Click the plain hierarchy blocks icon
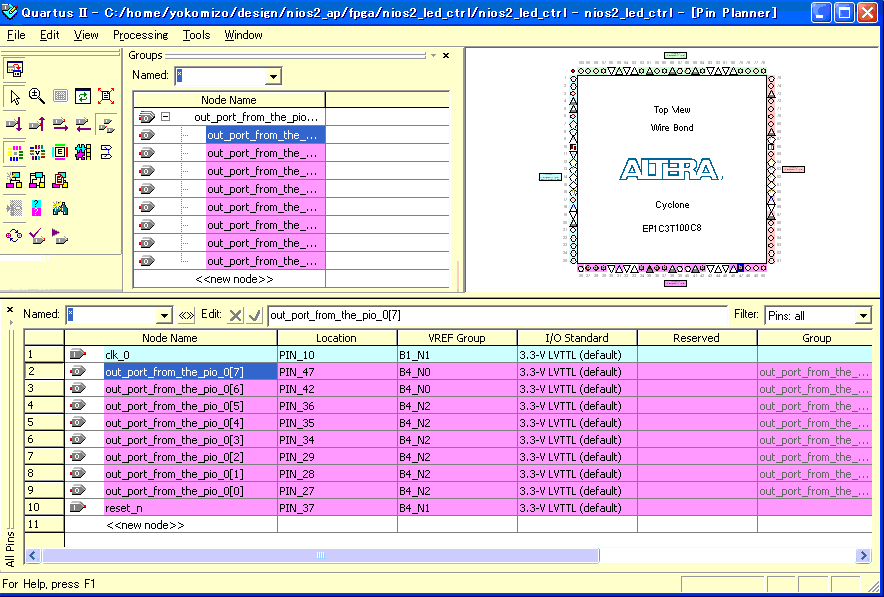 (x=37, y=180)
